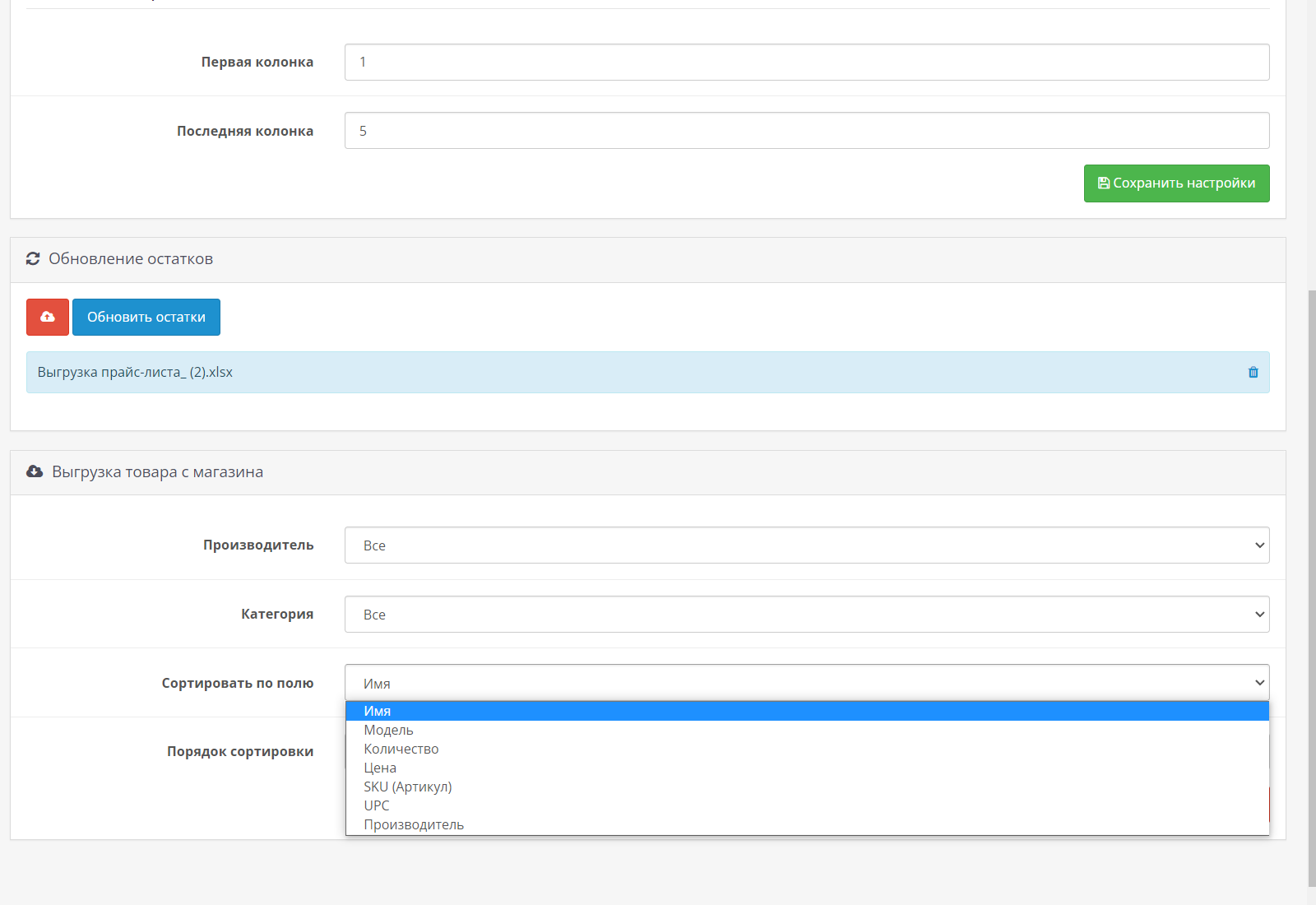This screenshot has height=905, width=1316.
Task: Open the Категория dropdown
Action: (x=807, y=615)
